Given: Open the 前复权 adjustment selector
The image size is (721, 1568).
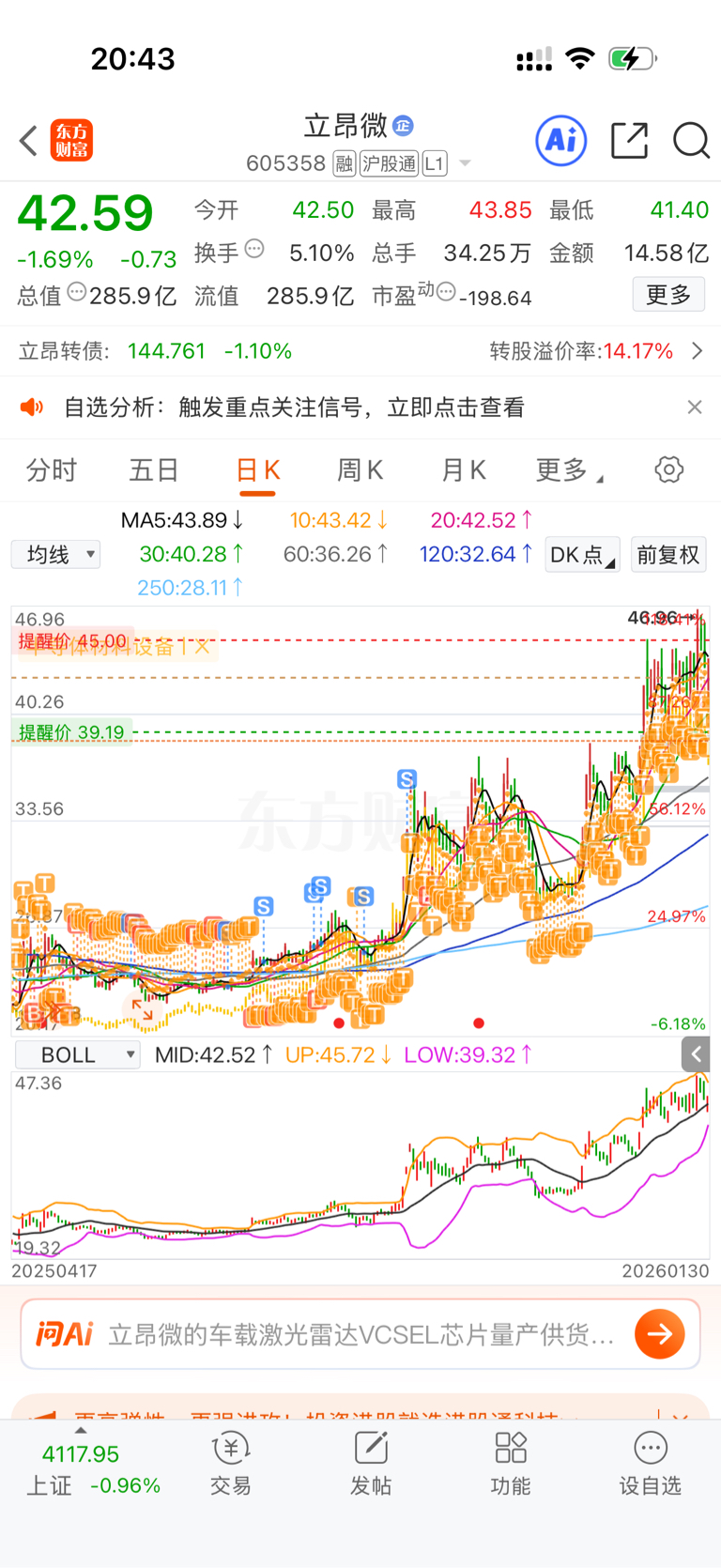Looking at the screenshot, I should 668,555.
